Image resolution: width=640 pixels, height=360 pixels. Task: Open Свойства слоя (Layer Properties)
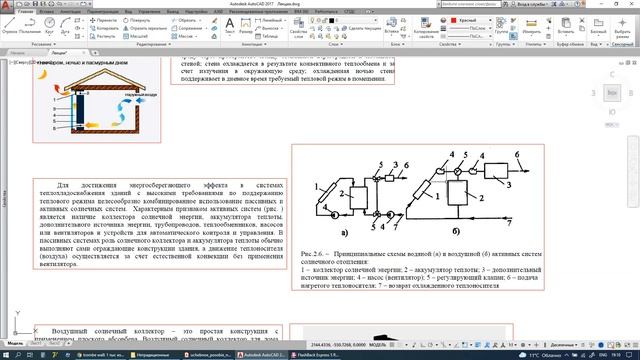pyautogui.click(x=298, y=27)
